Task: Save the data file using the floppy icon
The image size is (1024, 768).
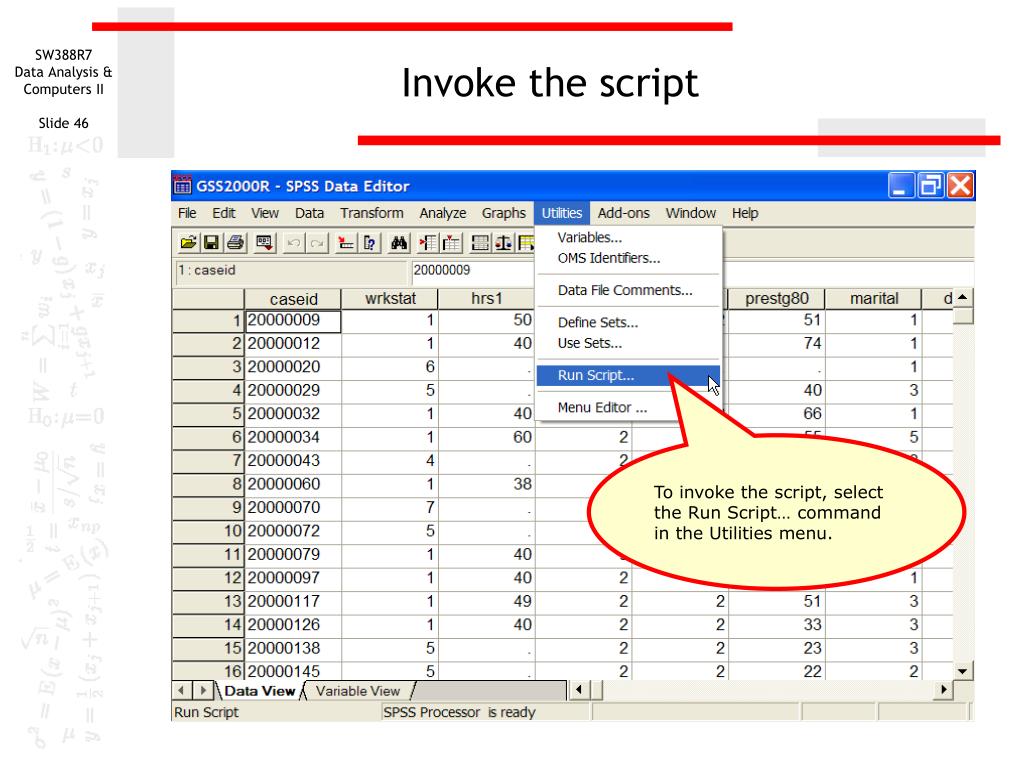Action: click(211, 243)
